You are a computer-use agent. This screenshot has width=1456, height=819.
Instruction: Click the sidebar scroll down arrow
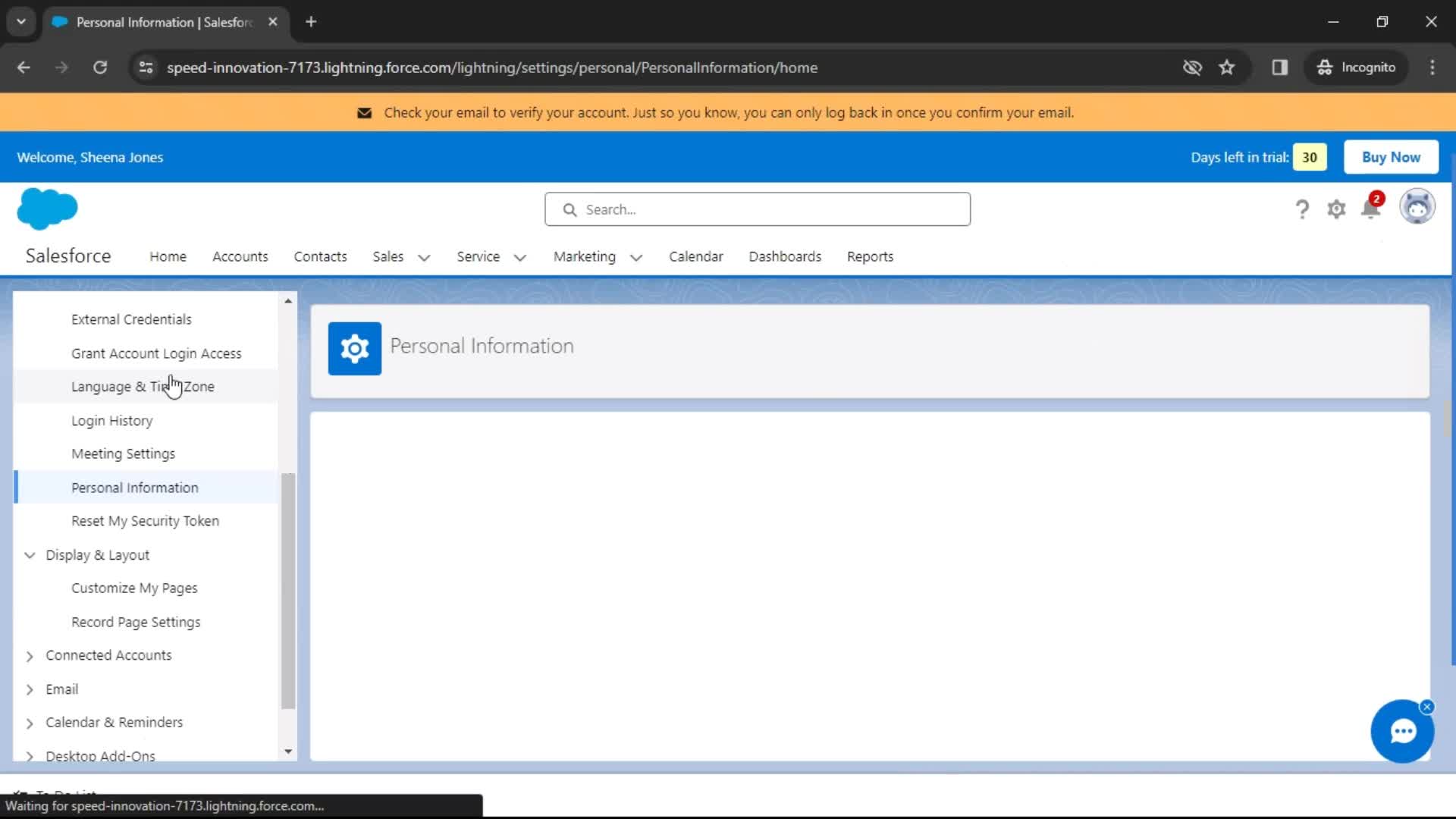click(x=288, y=752)
